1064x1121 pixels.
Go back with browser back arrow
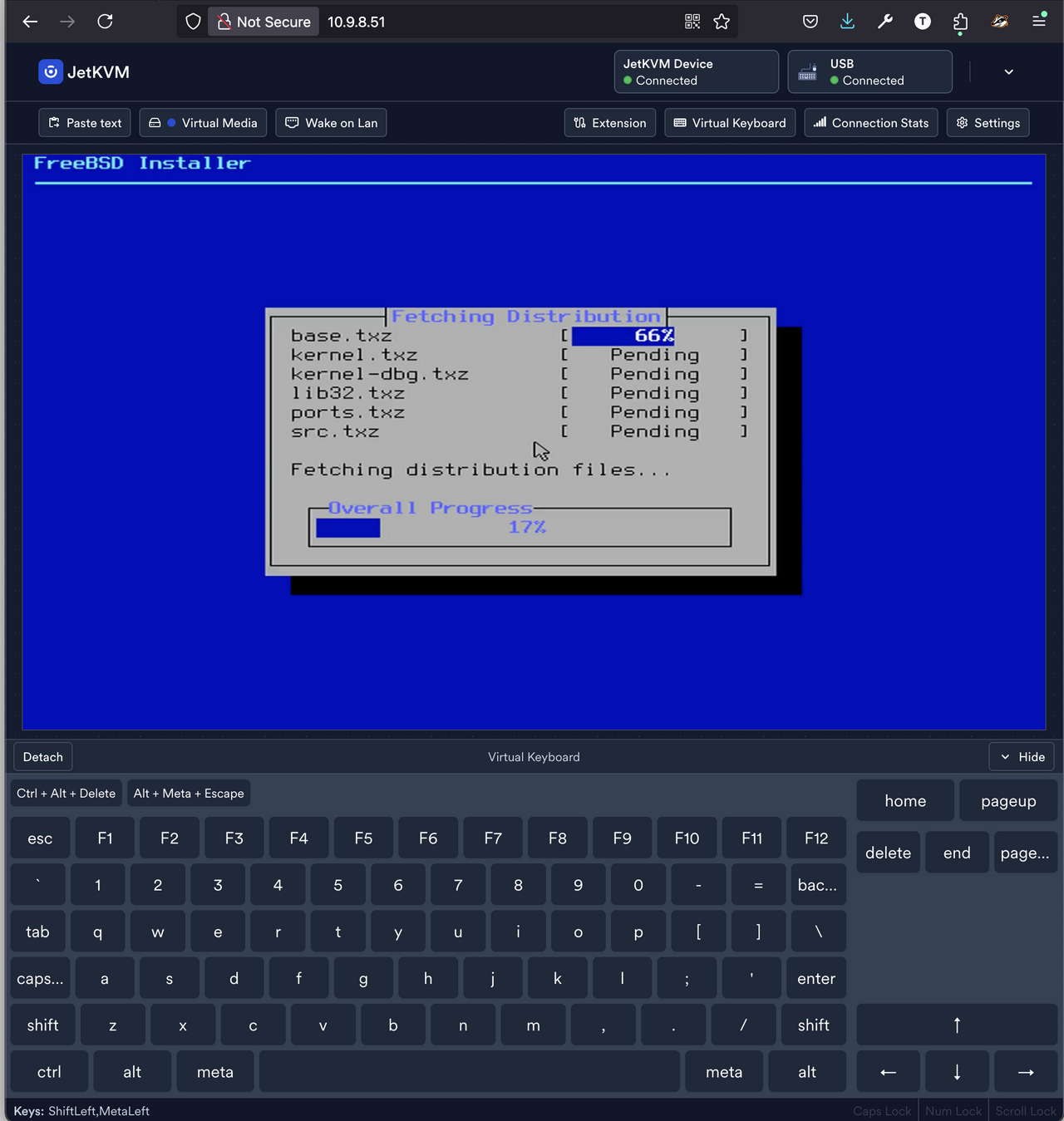pyautogui.click(x=30, y=22)
